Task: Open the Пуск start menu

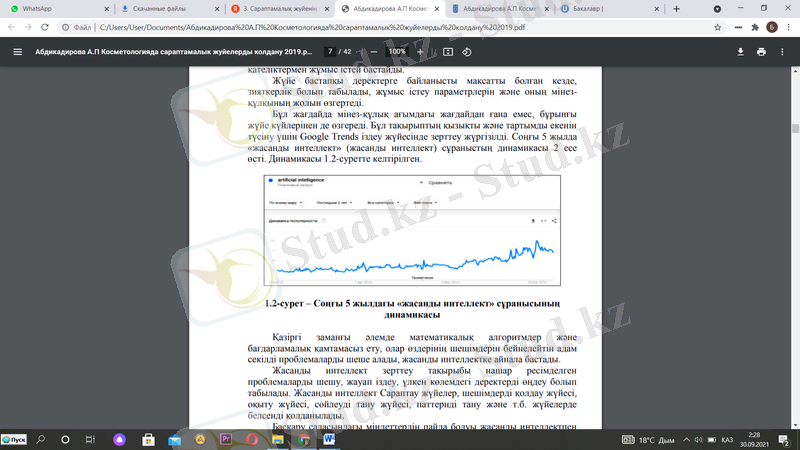Action: pyautogui.click(x=14, y=439)
